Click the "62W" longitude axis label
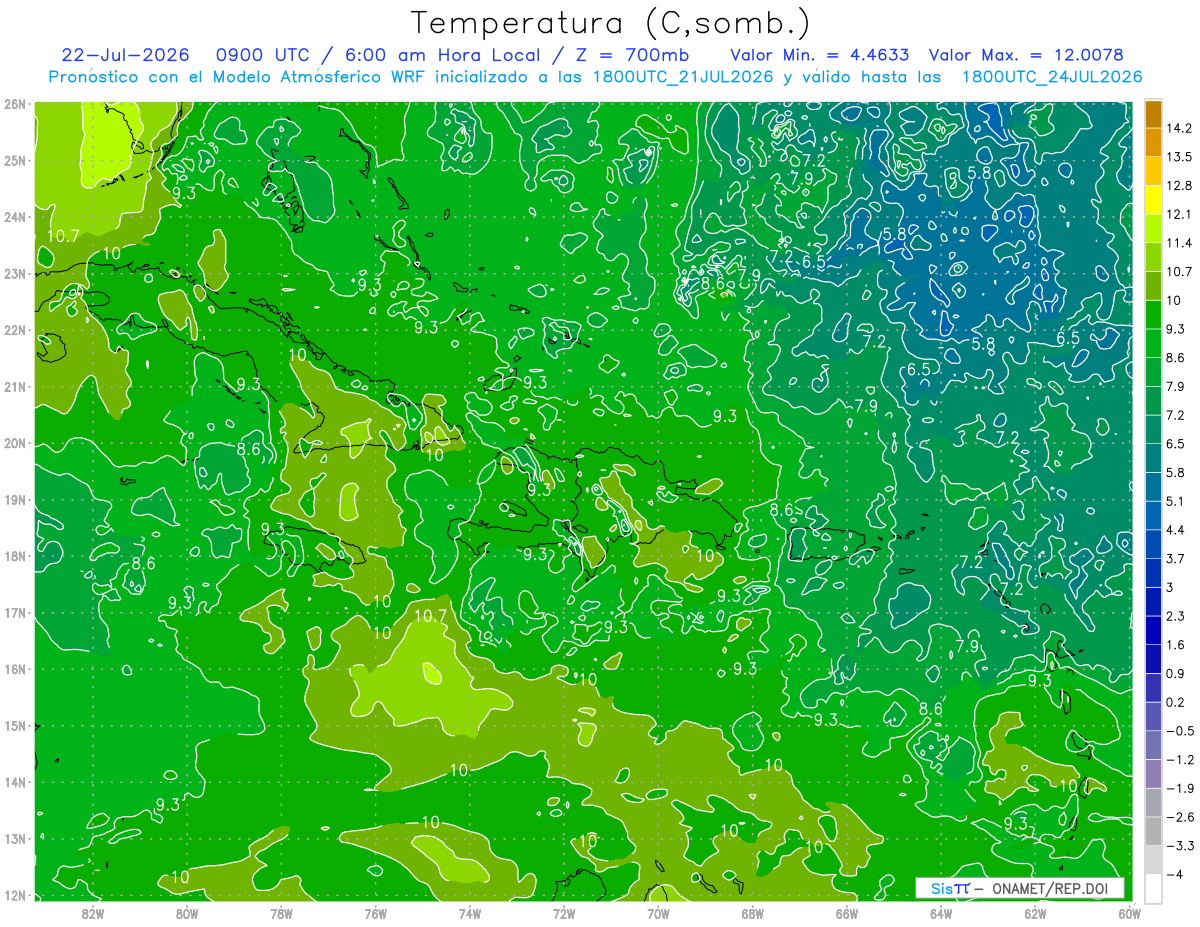 click(1035, 912)
